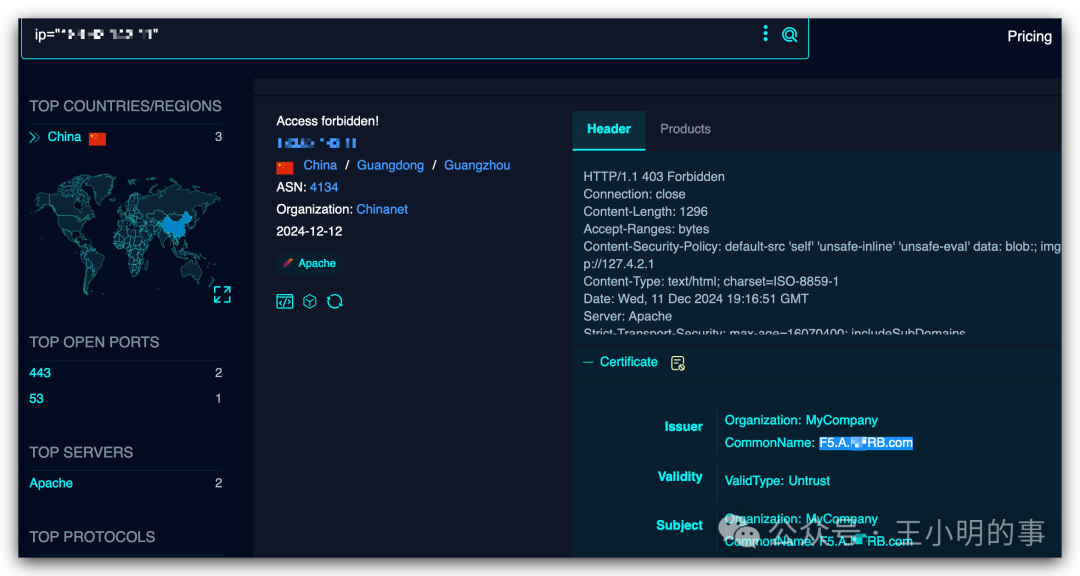Click the refresh icon under Apache tag
Viewport: 1080px width, 576px height.
tap(335, 301)
